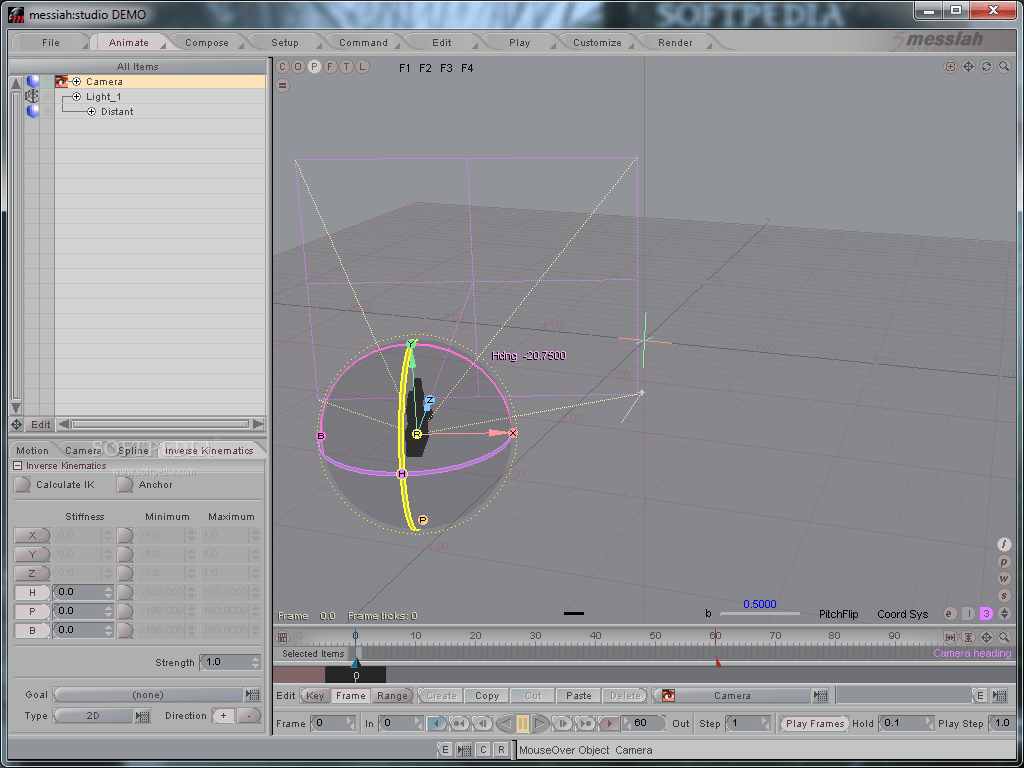Toggle the limit checkbox in the H row

point(125,592)
